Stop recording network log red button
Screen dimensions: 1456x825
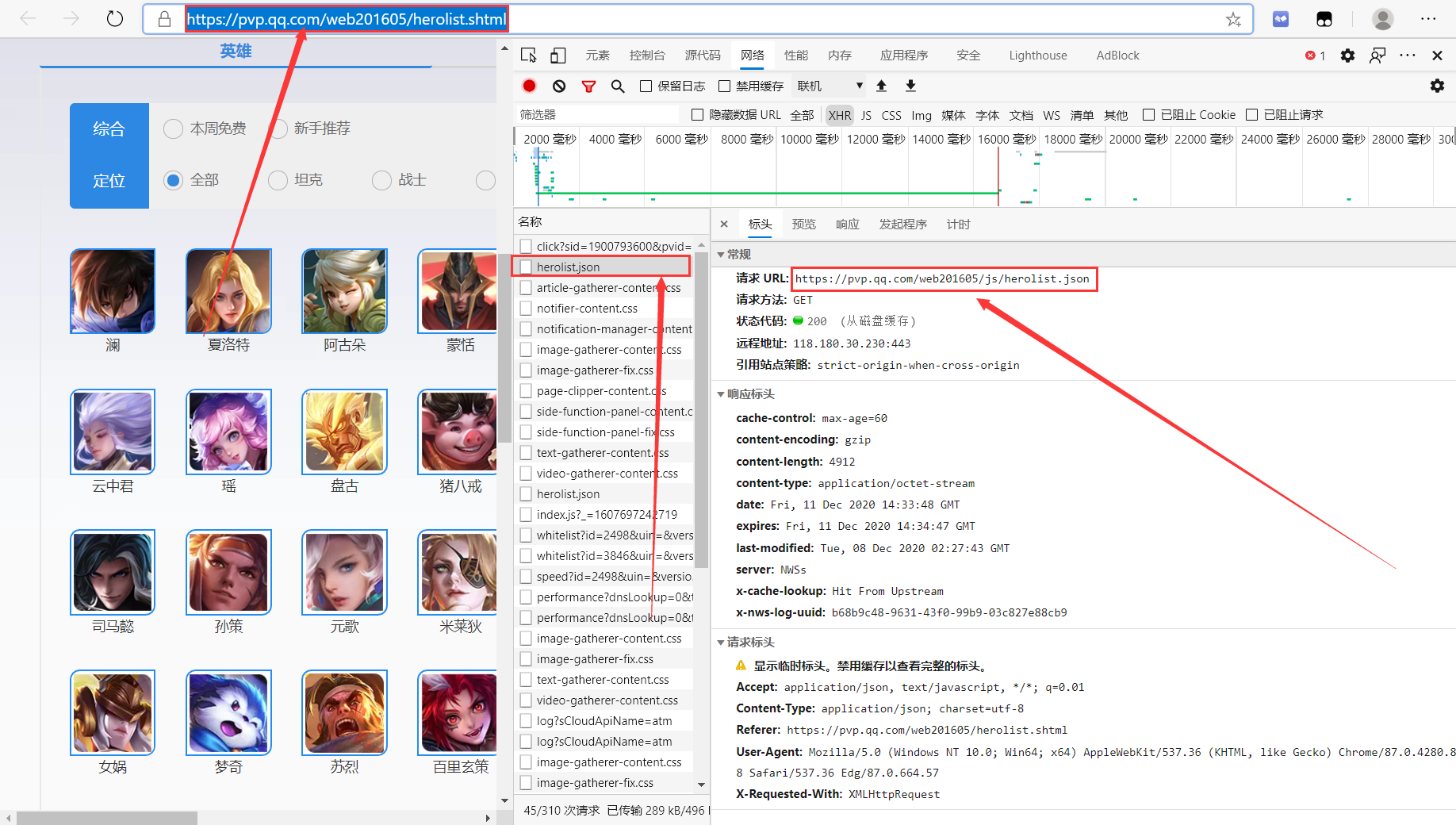(530, 86)
